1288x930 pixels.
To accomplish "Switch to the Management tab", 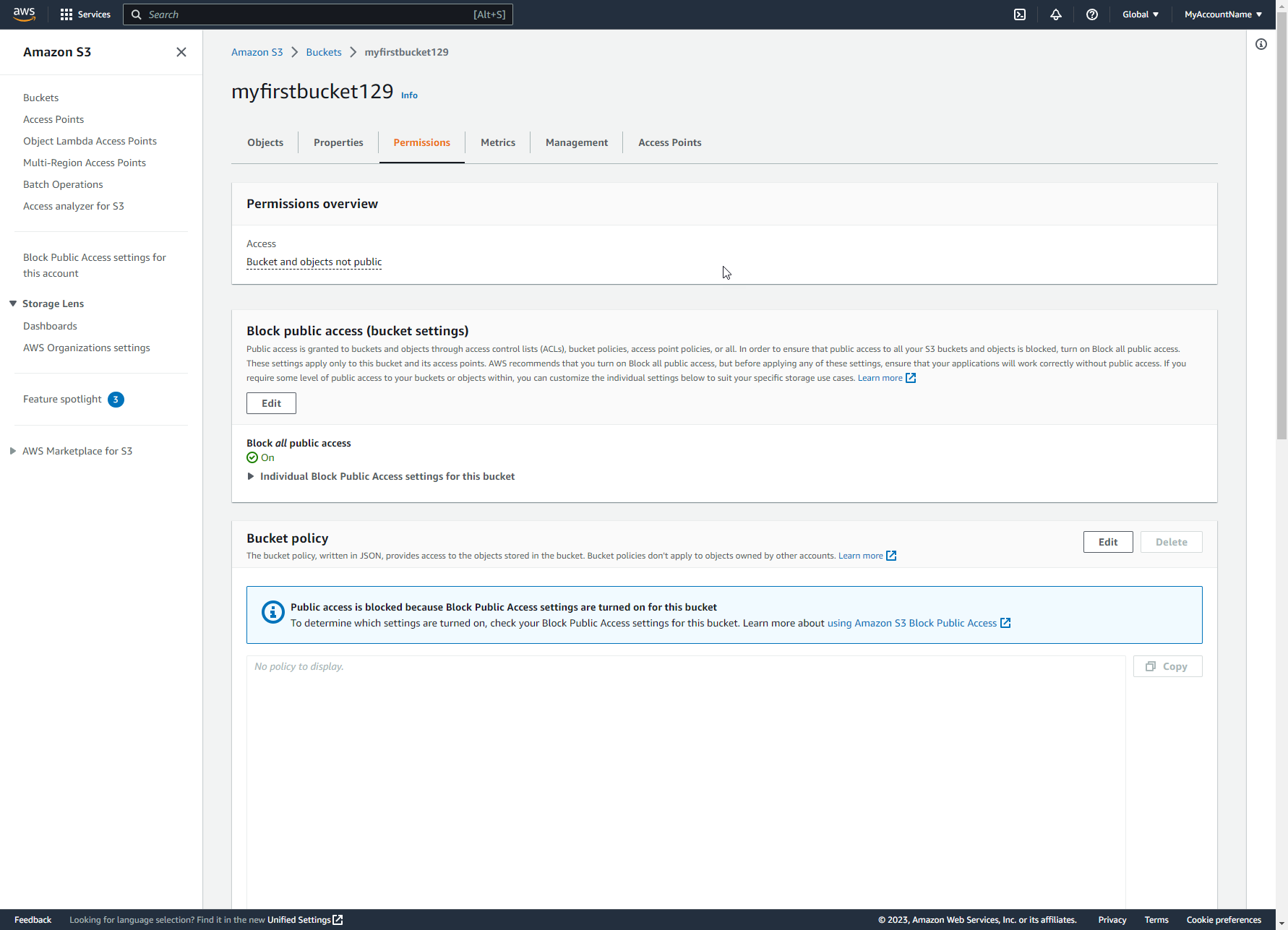I will tap(576, 142).
